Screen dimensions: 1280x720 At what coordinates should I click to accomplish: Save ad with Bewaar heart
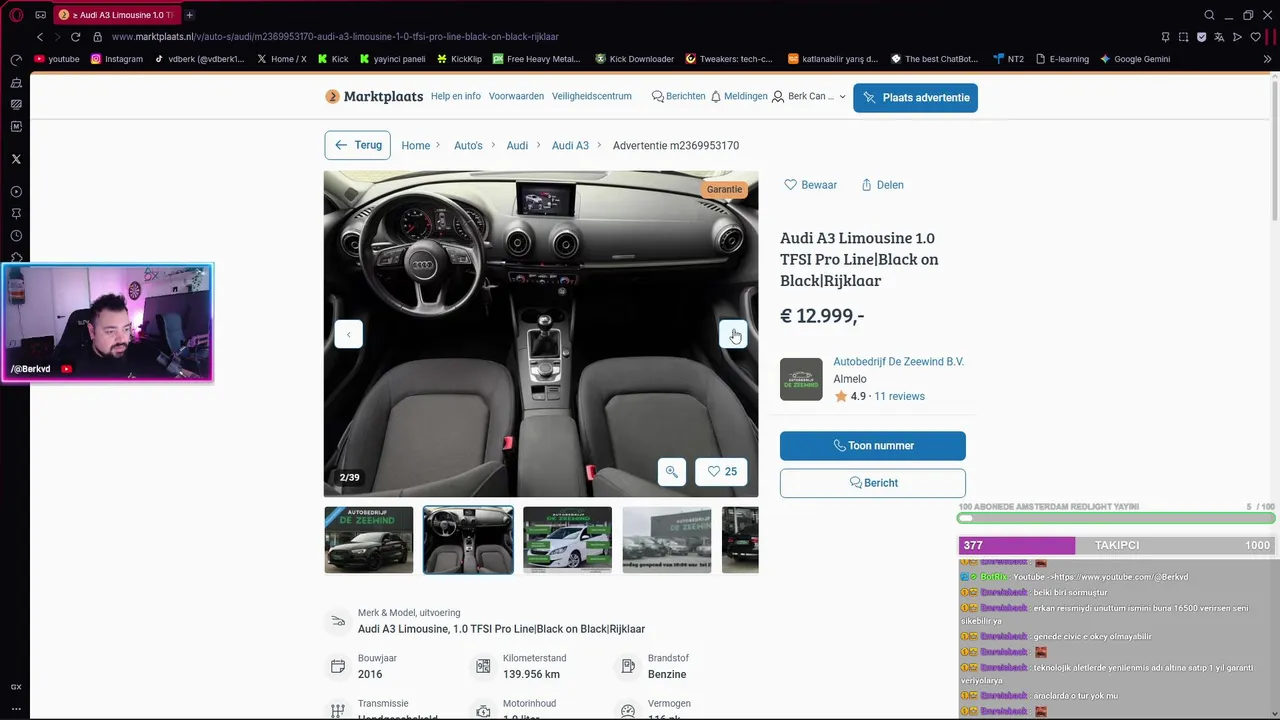click(811, 185)
